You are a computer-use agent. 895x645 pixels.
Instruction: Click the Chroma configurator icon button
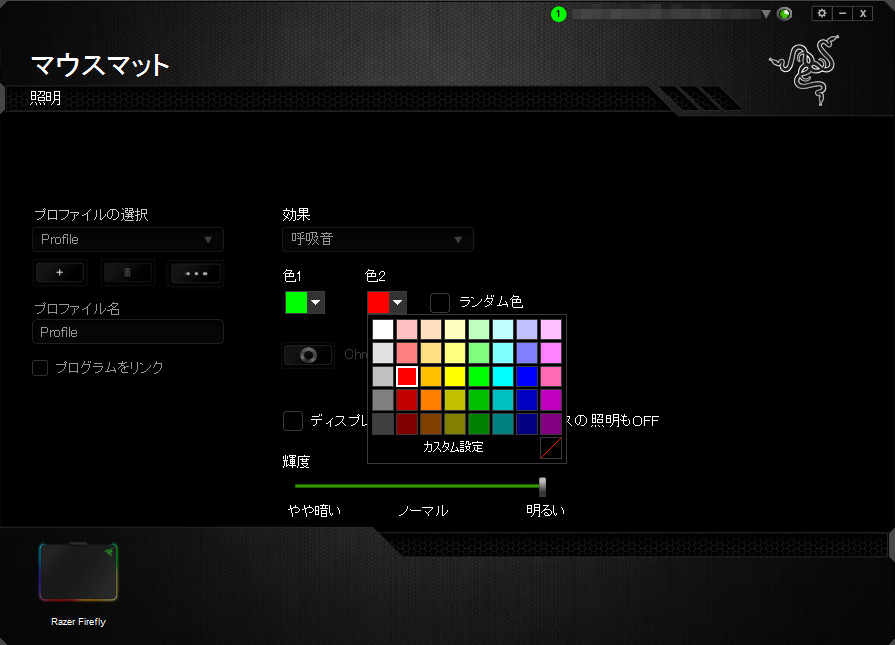pyautogui.click(x=308, y=355)
